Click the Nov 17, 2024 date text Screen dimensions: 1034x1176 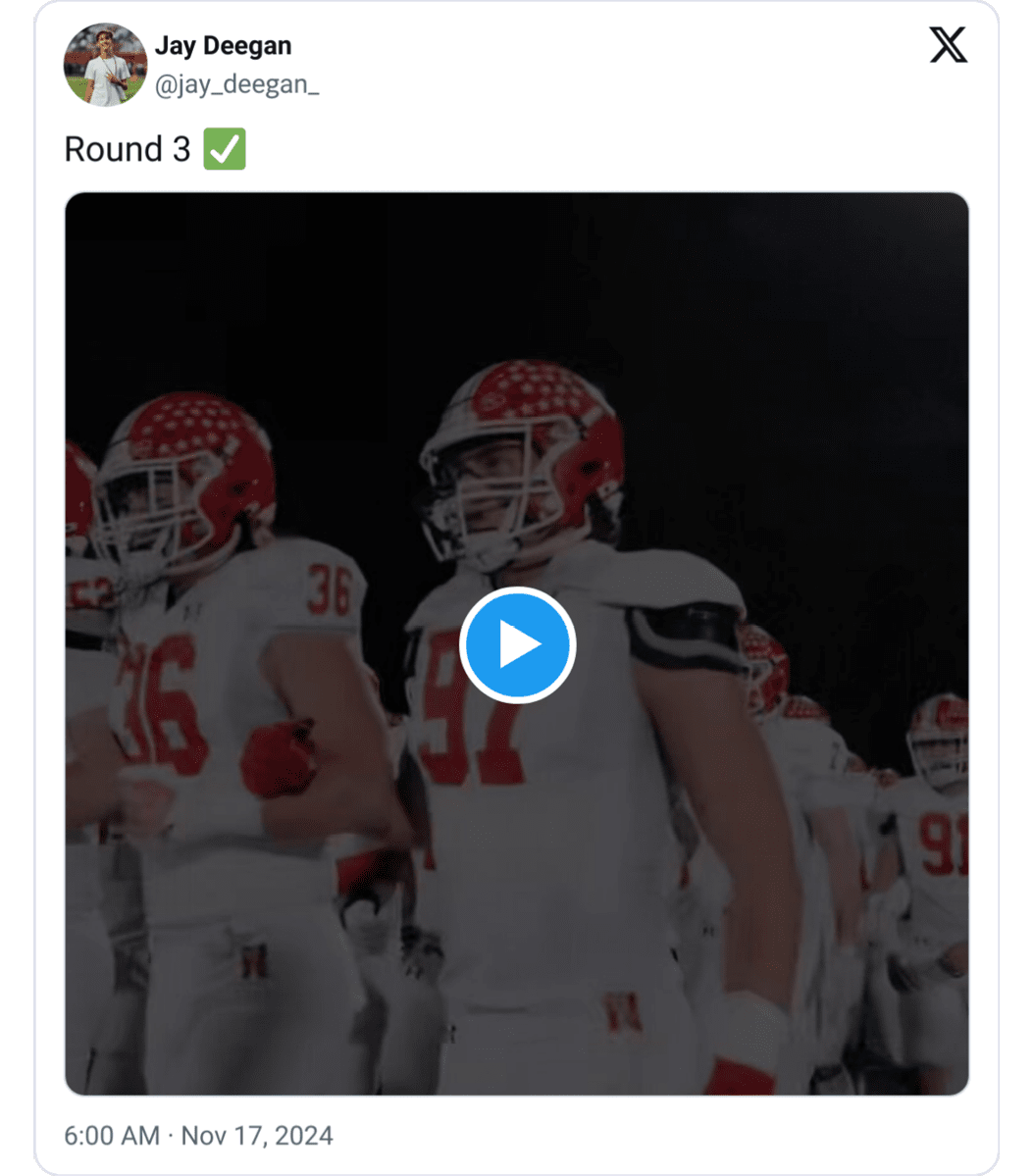click(257, 1136)
